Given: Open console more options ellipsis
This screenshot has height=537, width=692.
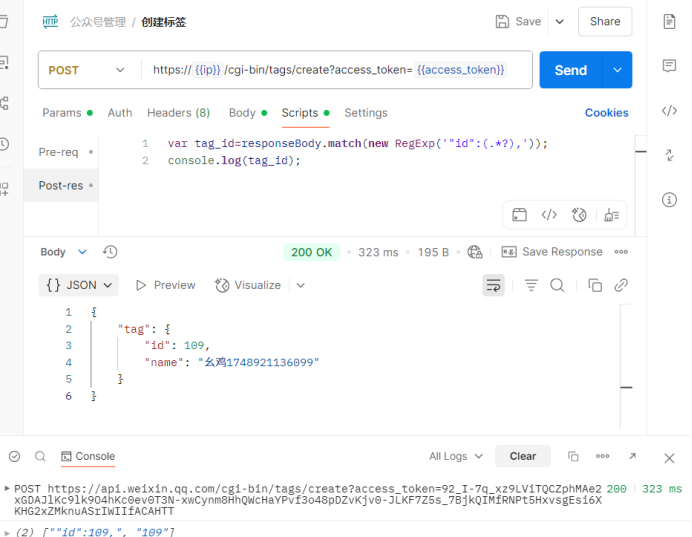Looking at the screenshot, I should click(602, 456).
